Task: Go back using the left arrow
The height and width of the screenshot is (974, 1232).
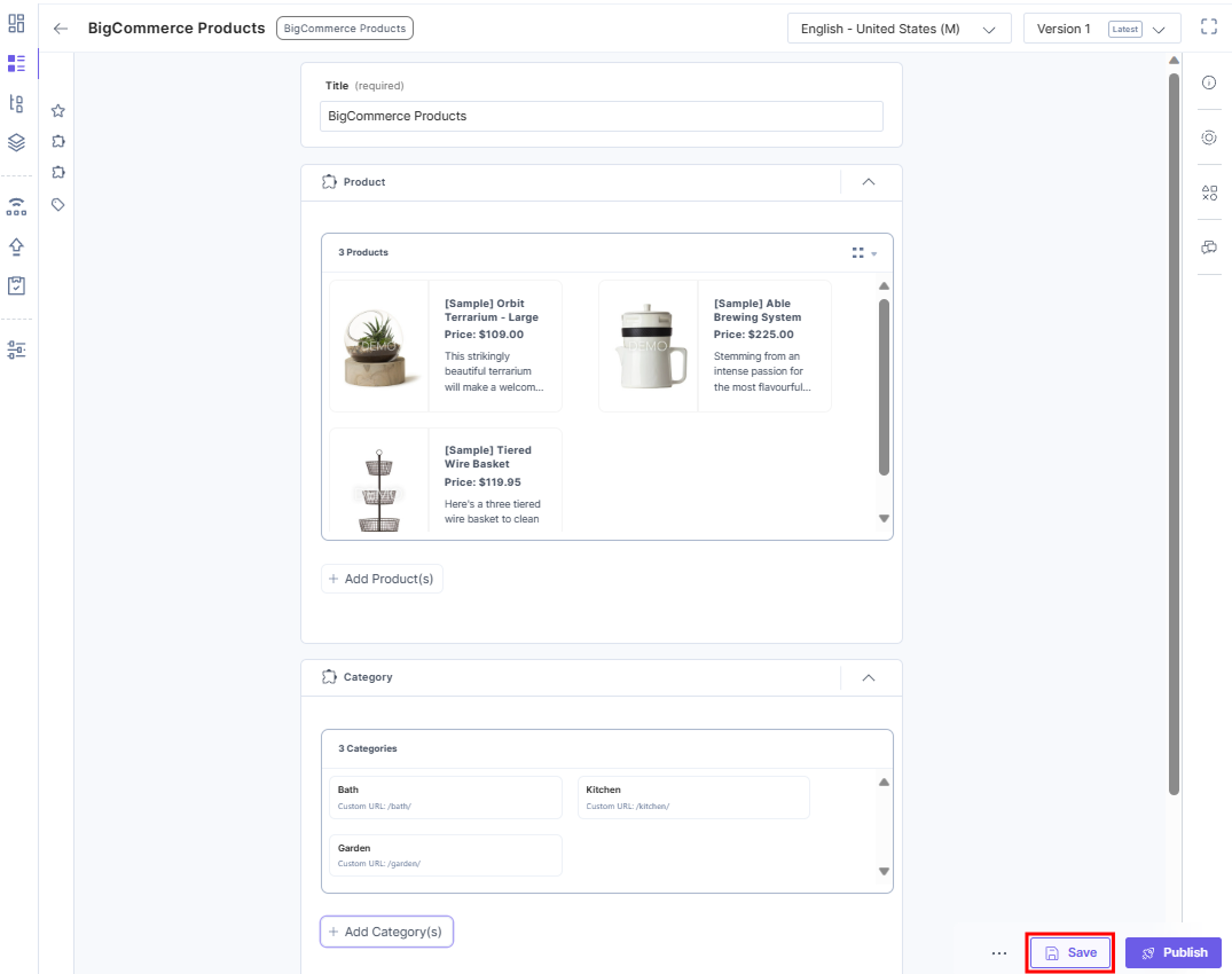Action: (60, 29)
